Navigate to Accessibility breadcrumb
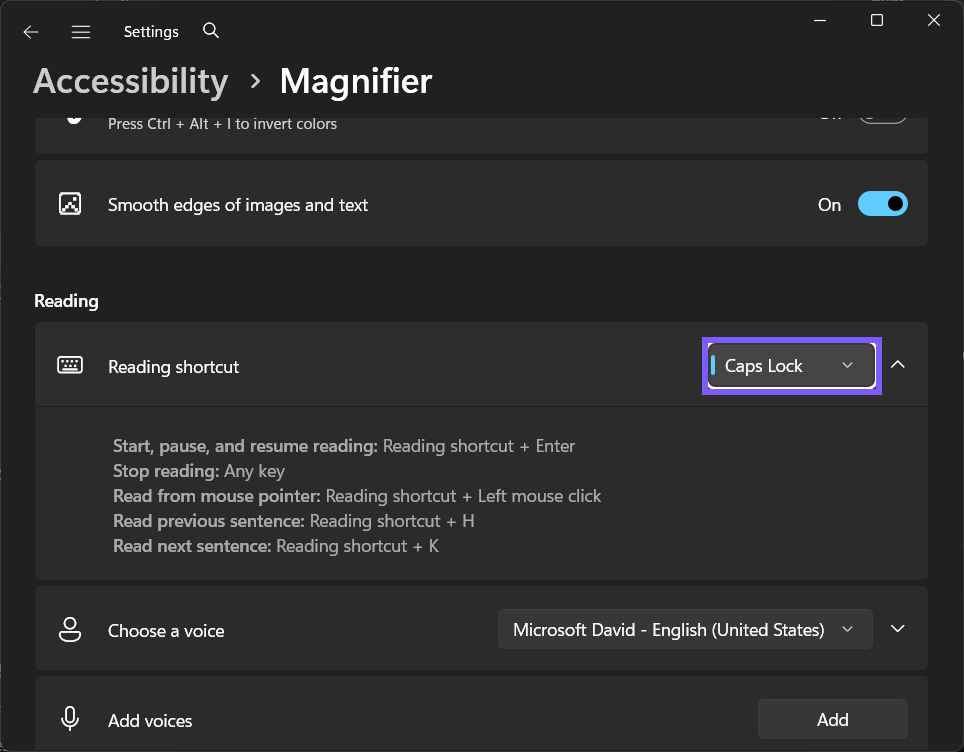Screen dimensions: 964x752 coord(130,81)
